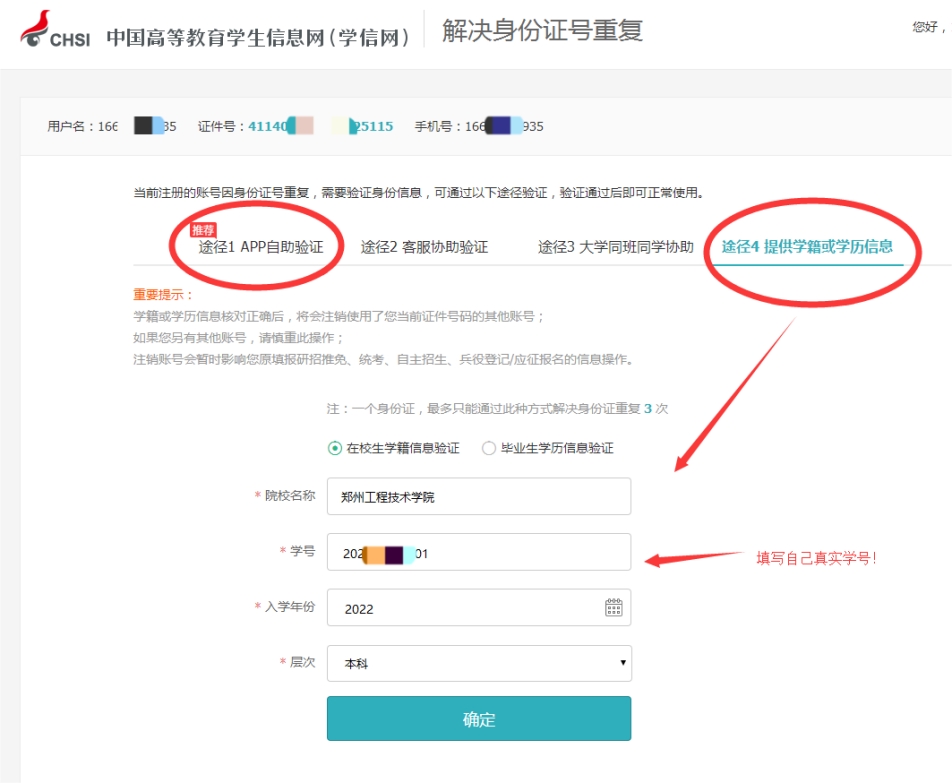Click the 推荐 badge on 途径1

click(x=203, y=230)
